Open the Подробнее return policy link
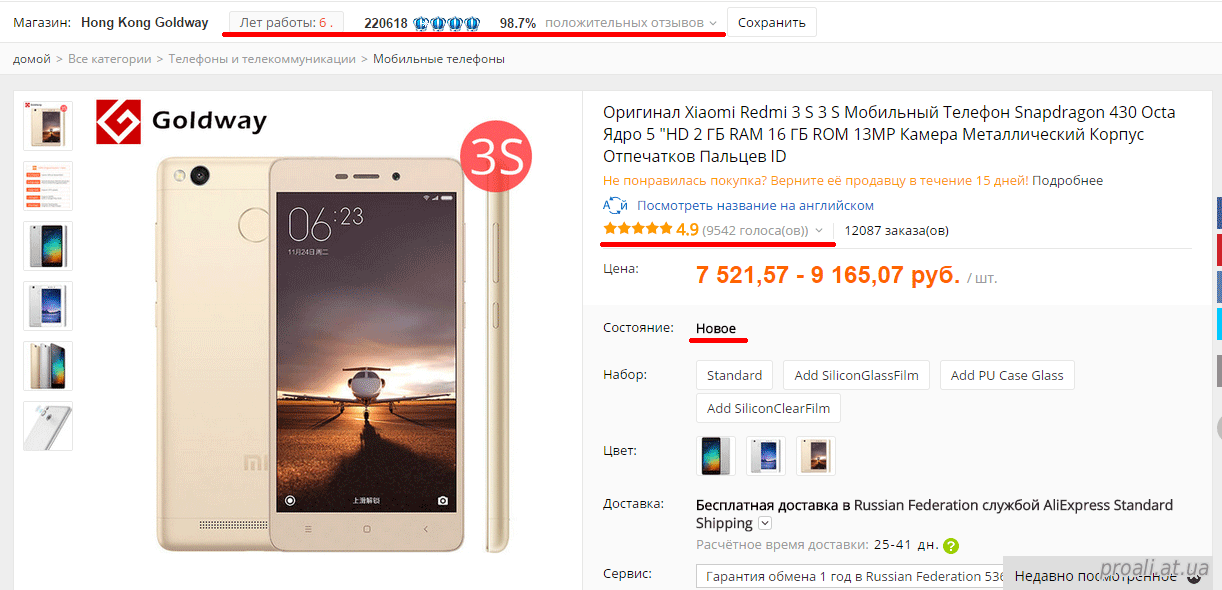Viewport: 1222px width, 590px height. pyautogui.click(x=1067, y=181)
